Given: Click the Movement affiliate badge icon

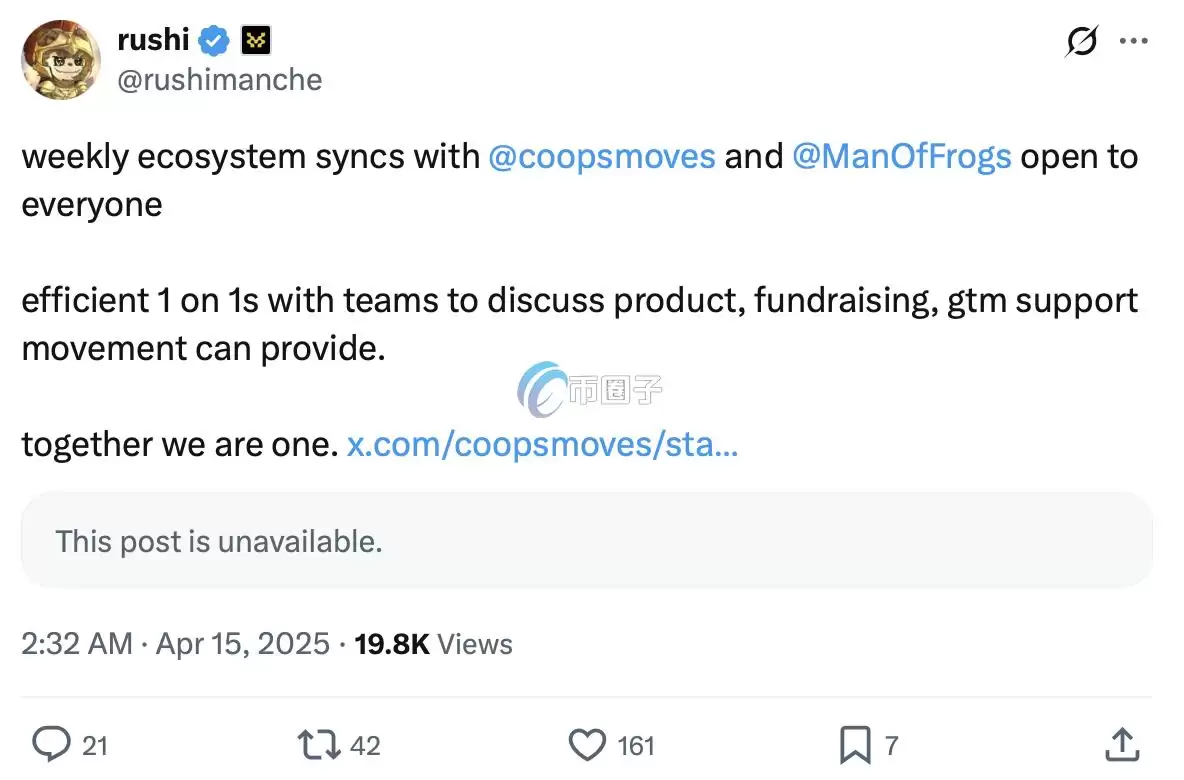Looking at the screenshot, I should 256,41.
